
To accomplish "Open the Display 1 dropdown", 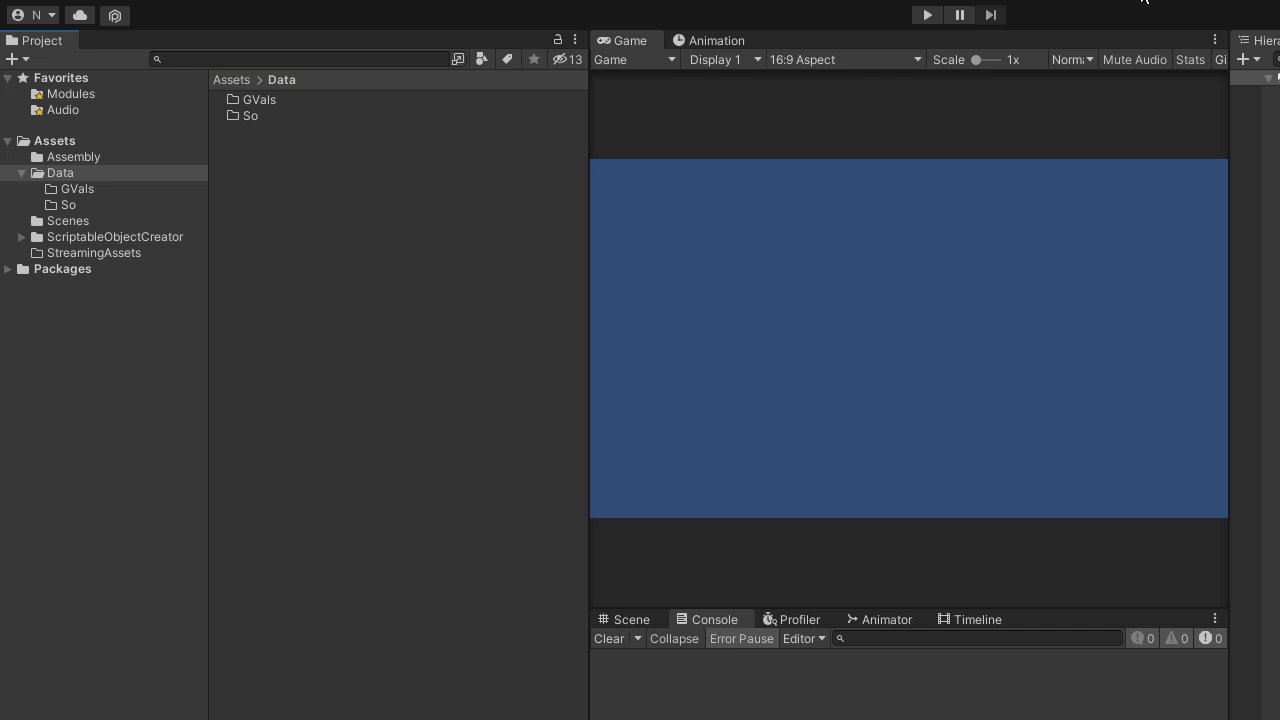I will coord(723,59).
